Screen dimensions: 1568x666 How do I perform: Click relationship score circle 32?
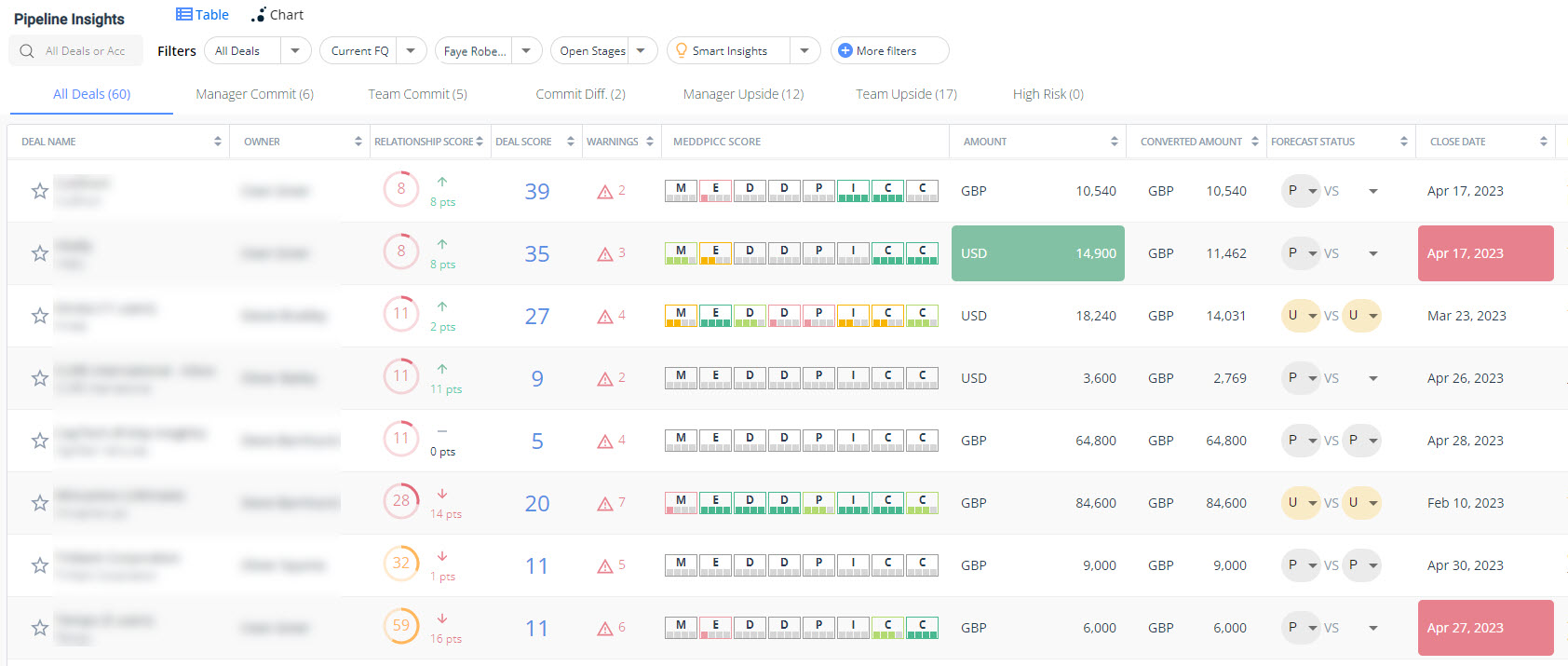401,564
